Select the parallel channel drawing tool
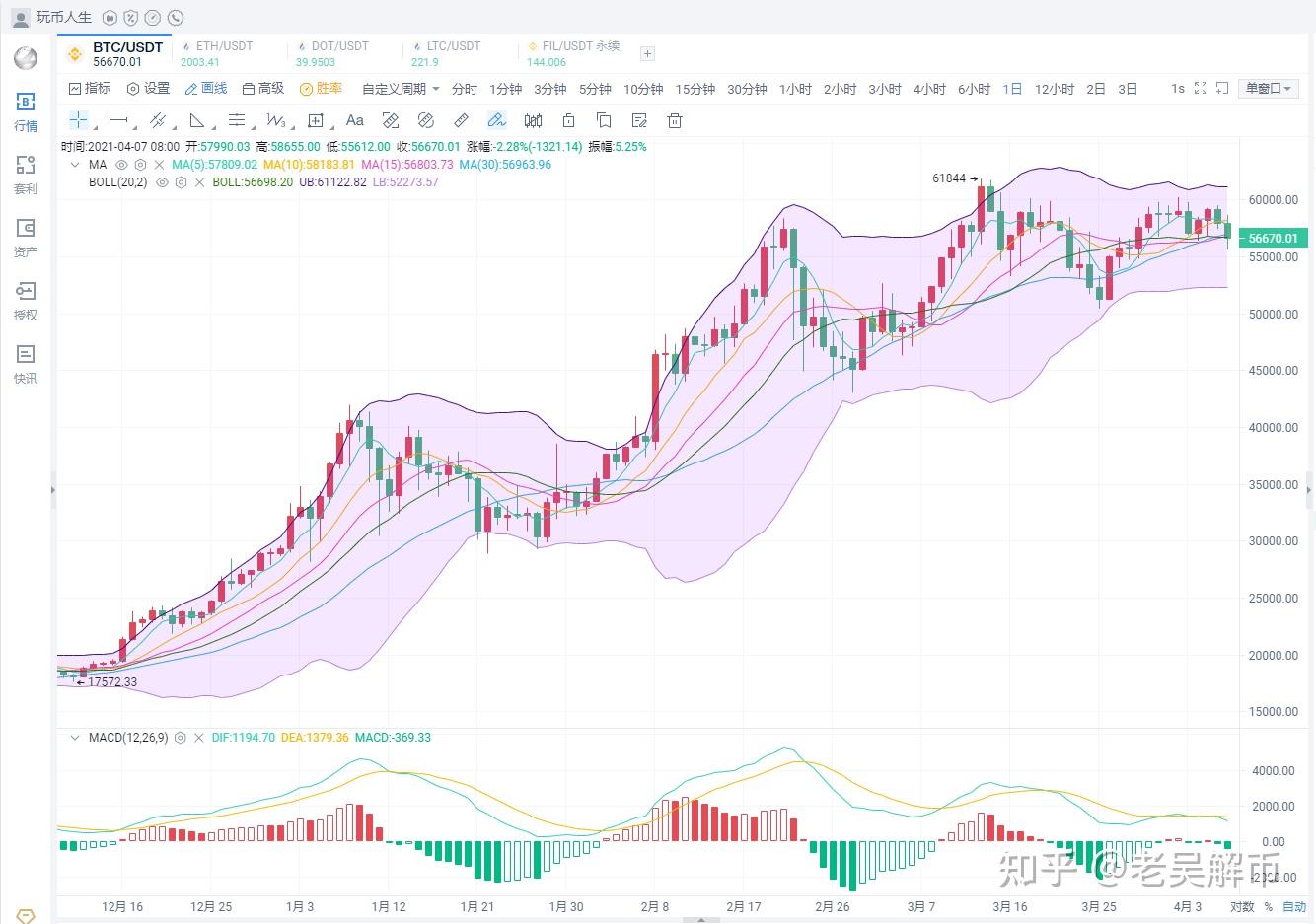This screenshot has width=1316, height=924. (157, 120)
